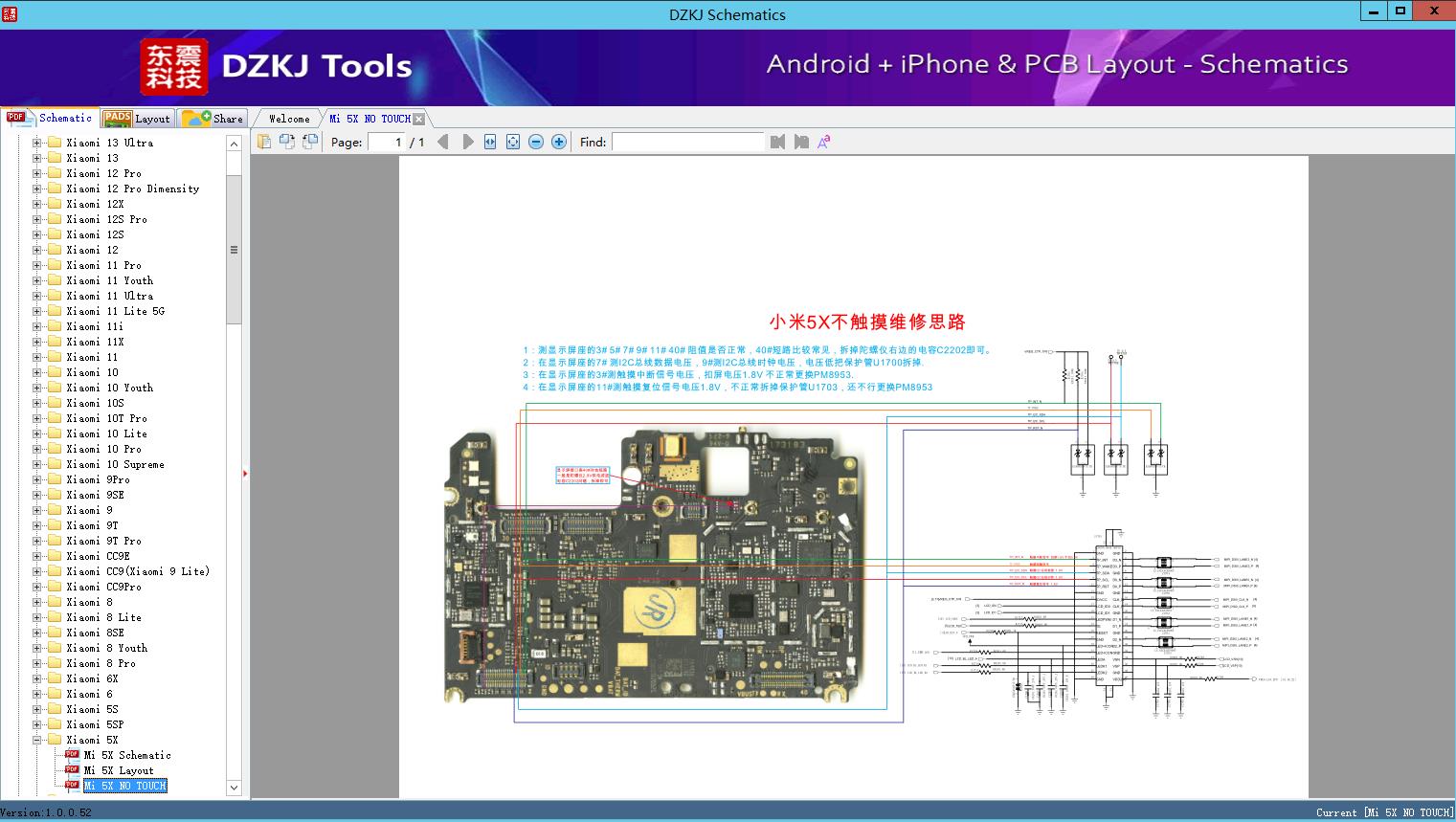Image resolution: width=1456 pixels, height=822 pixels.
Task: Click the second page toolbar icon from left
Action: point(287,142)
